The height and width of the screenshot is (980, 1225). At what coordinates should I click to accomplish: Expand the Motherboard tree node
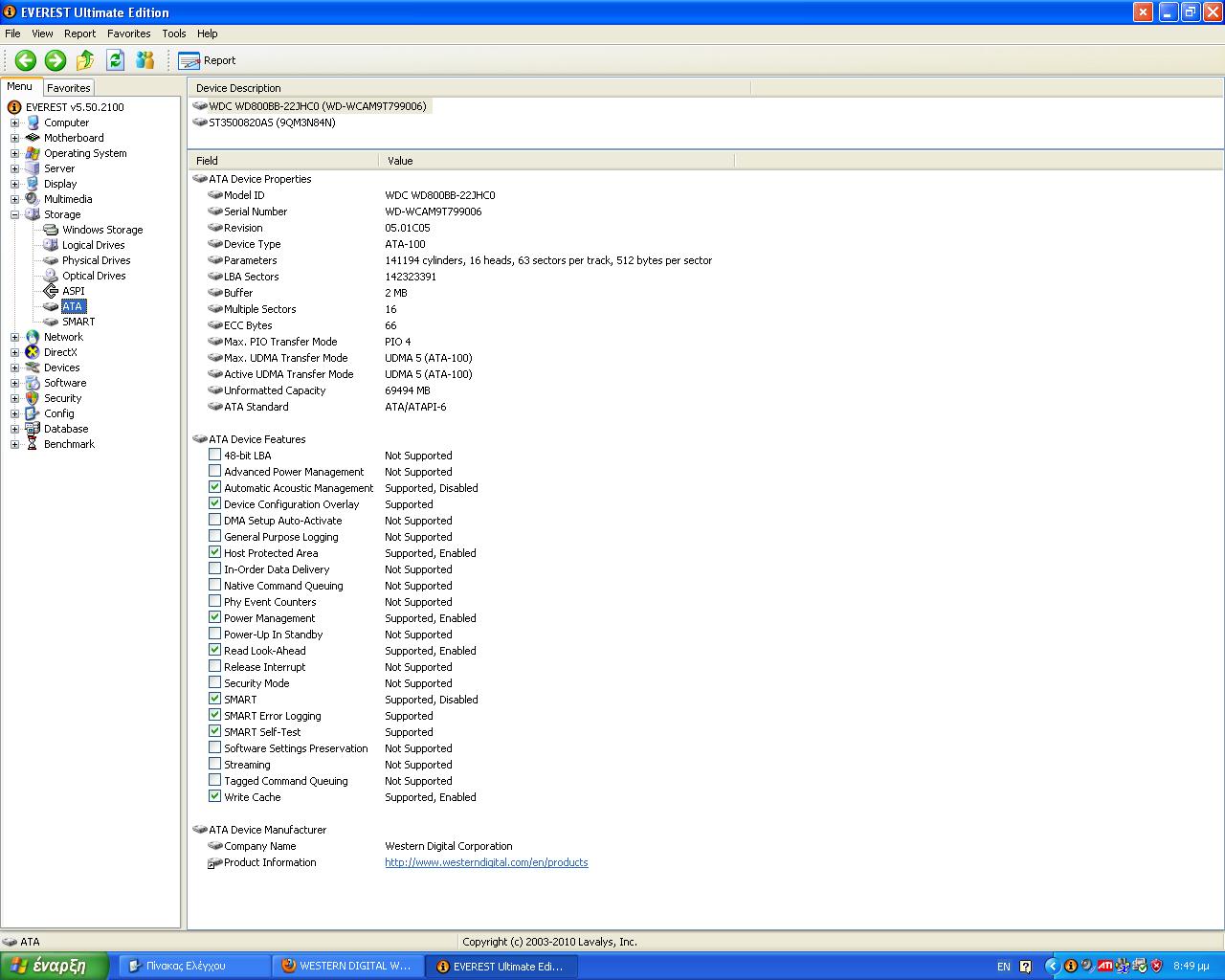tap(14, 138)
